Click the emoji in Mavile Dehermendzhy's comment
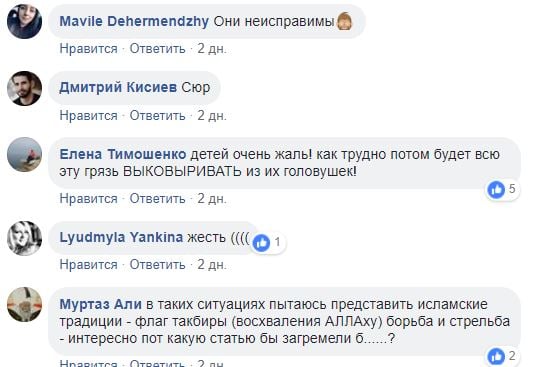This screenshot has height=367, width=560. [344, 21]
